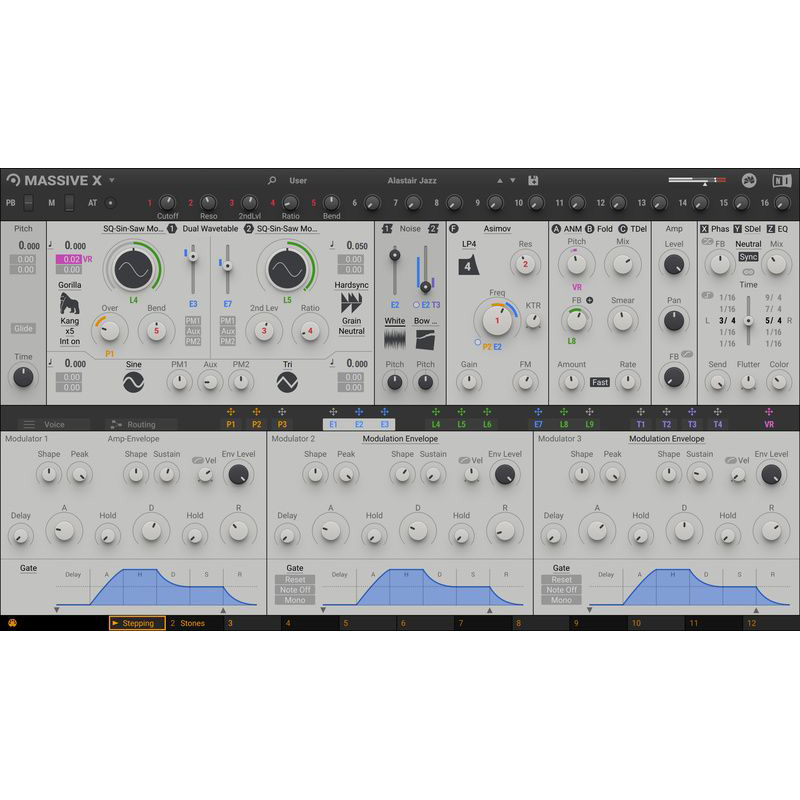
Task: Open preset search with the magnifier icon
Action: (272, 180)
